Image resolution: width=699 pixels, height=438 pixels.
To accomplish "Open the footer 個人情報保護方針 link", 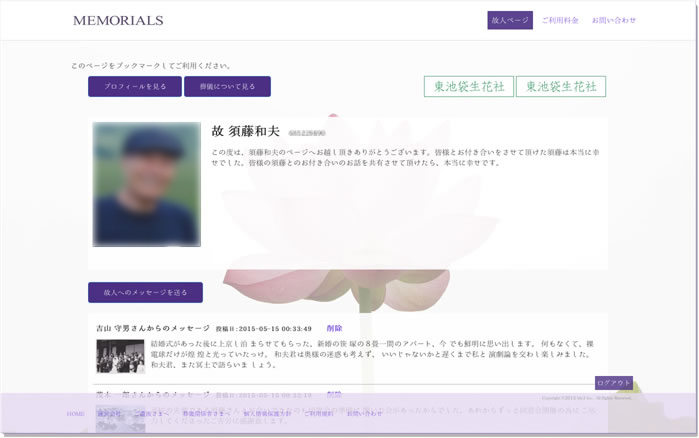I will pos(267,414).
